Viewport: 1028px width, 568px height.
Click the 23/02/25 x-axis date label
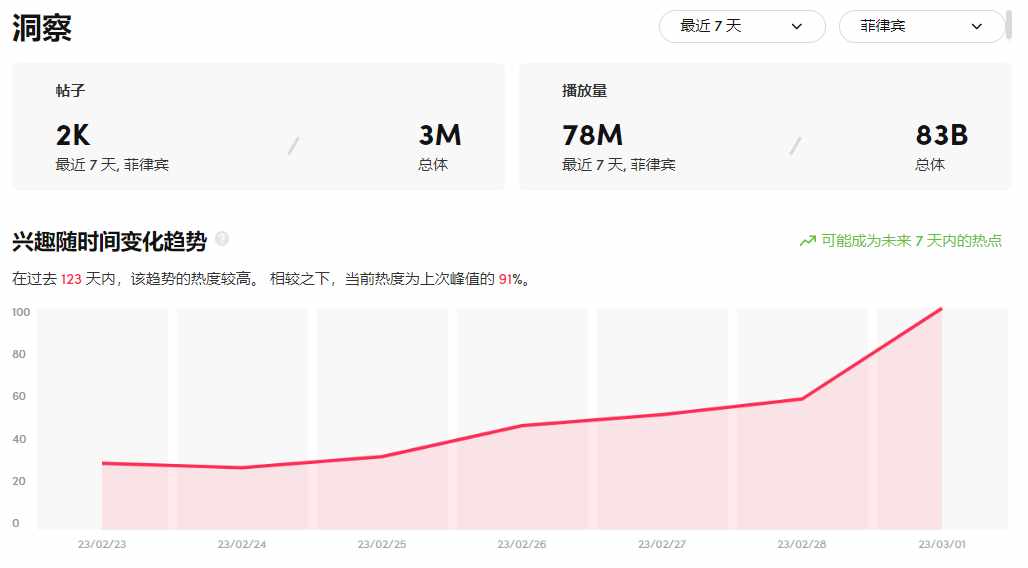point(382,544)
